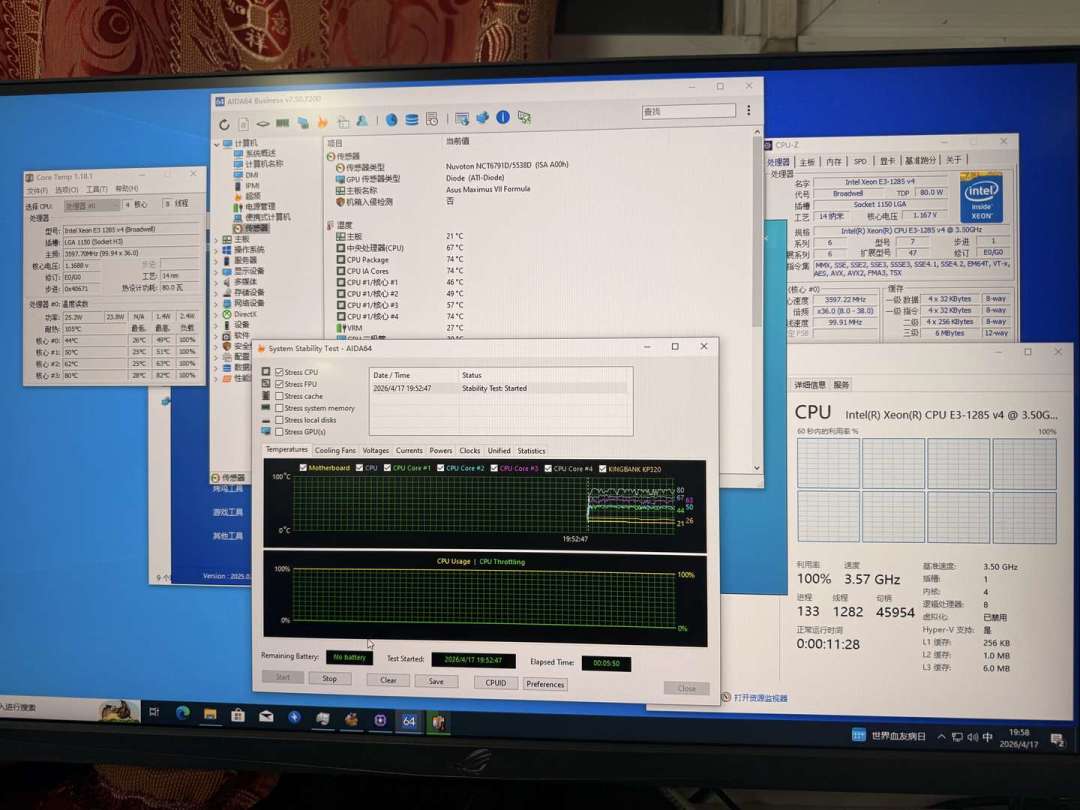Enable the Stress local disks checkbox
The image size is (1080, 810).
279,420
